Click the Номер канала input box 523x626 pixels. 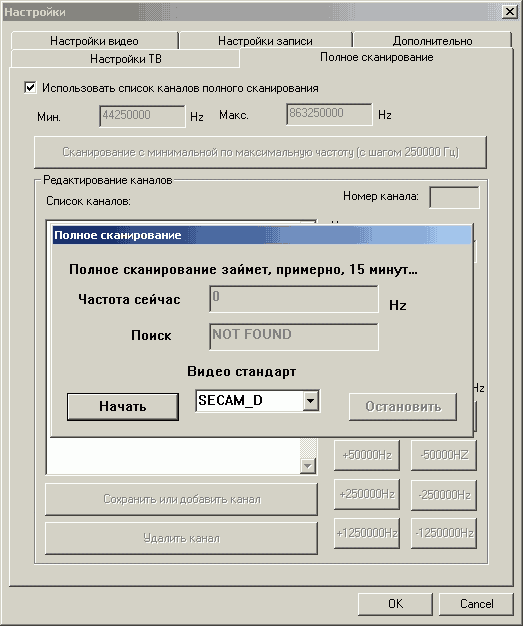(454, 197)
